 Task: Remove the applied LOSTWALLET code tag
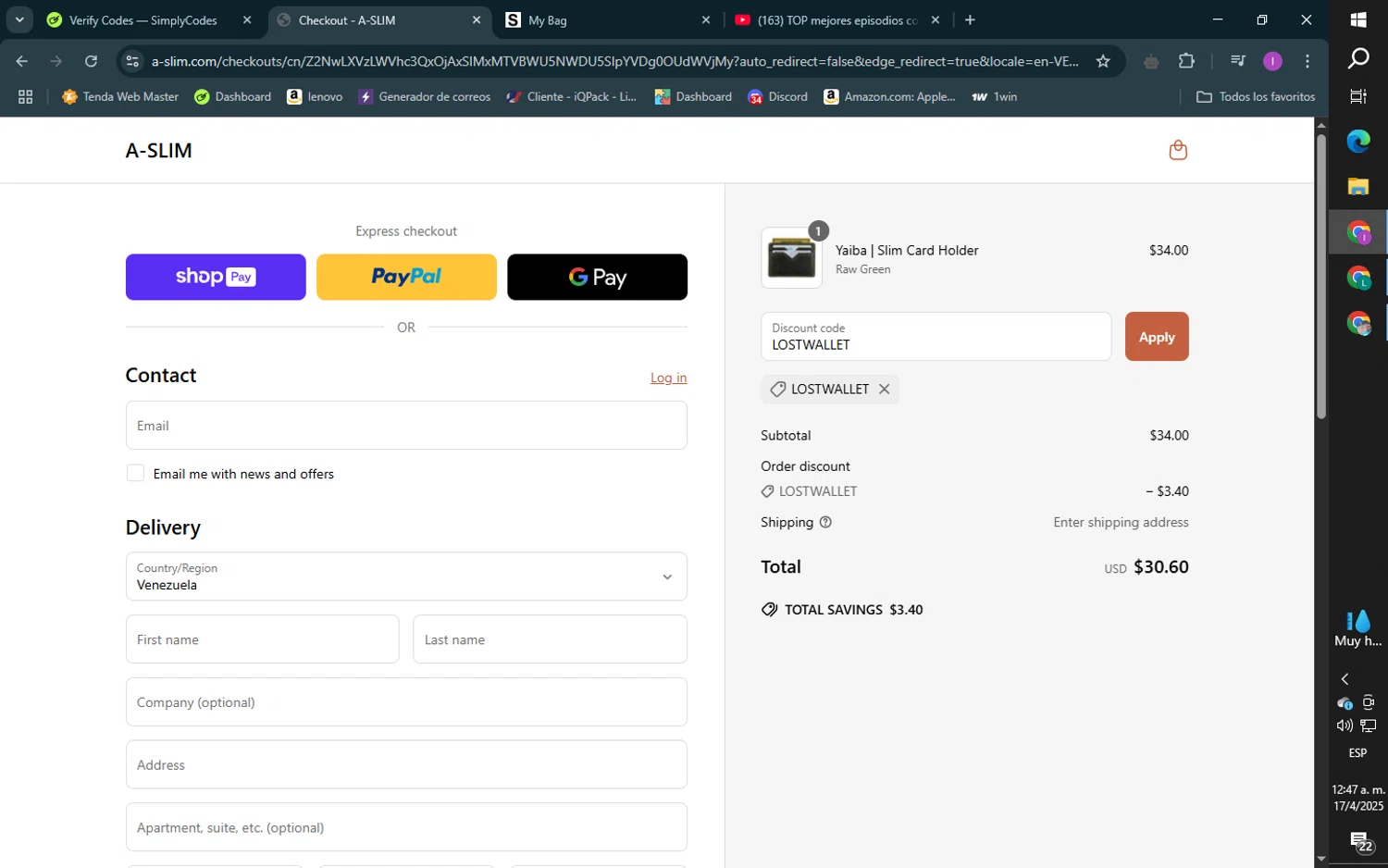pyautogui.click(x=884, y=390)
